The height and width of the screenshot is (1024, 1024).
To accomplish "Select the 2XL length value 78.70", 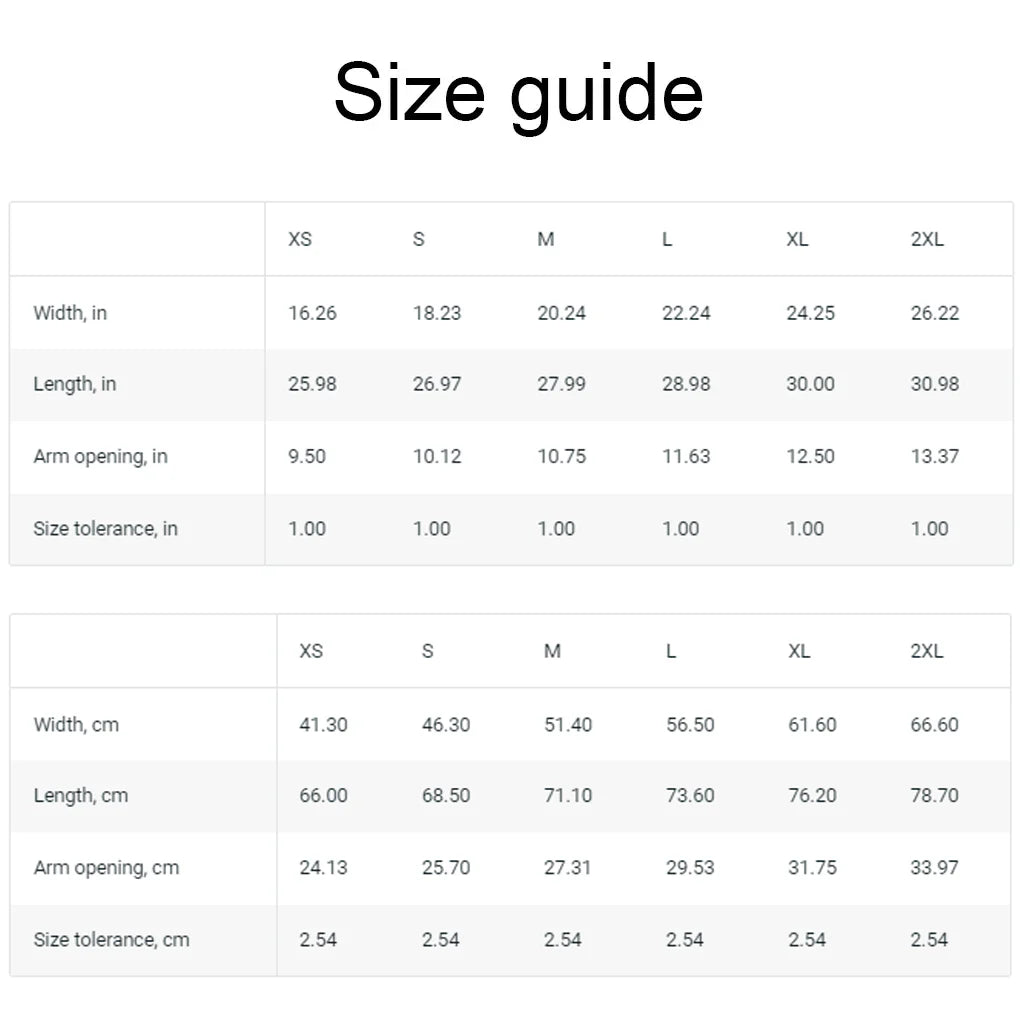I will click(x=934, y=796).
